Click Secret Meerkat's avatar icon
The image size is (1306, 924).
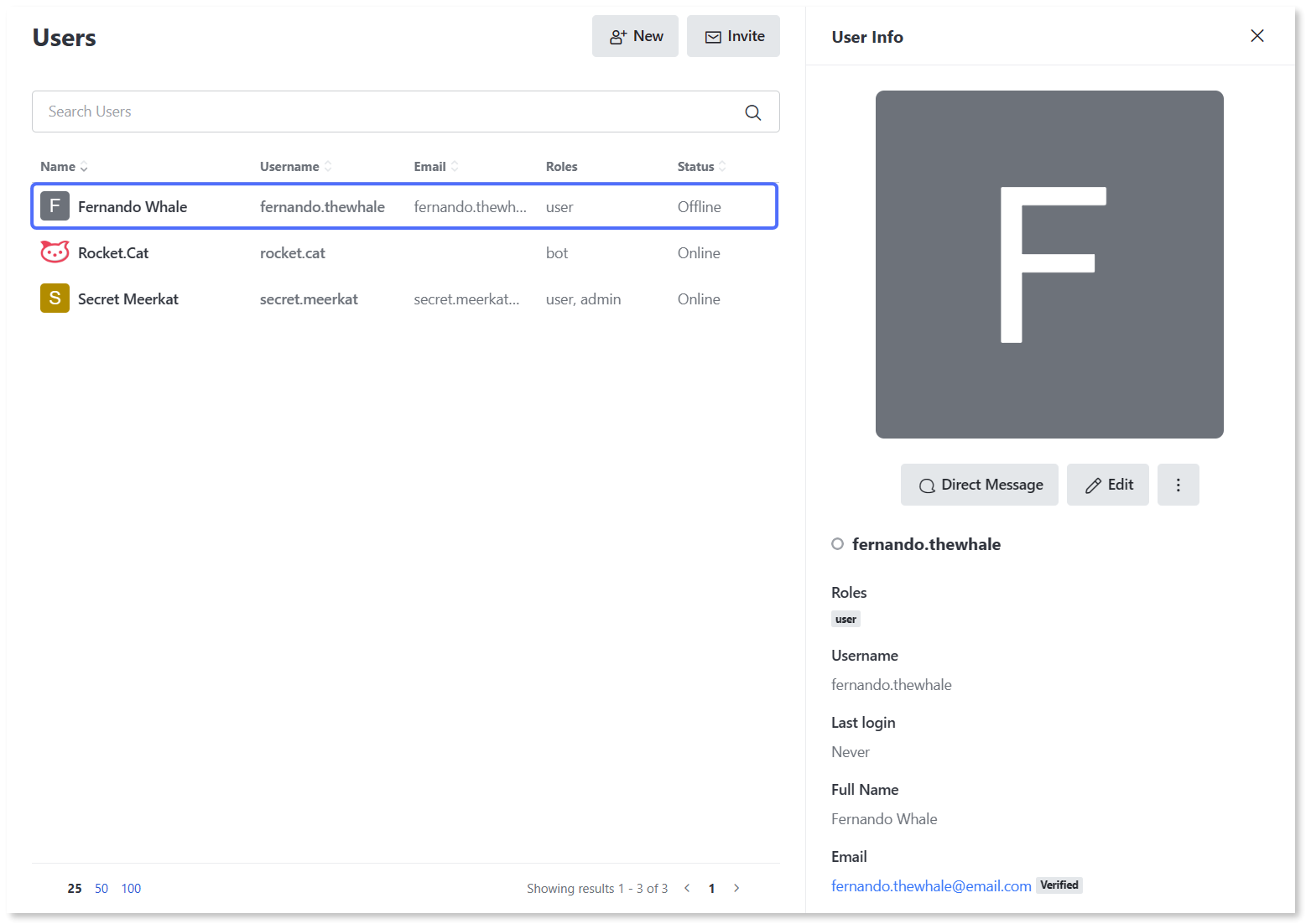(55, 298)
